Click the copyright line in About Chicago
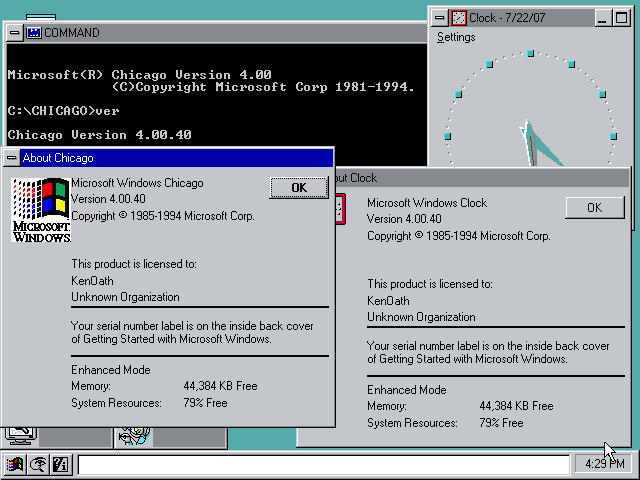 (163, 216)
